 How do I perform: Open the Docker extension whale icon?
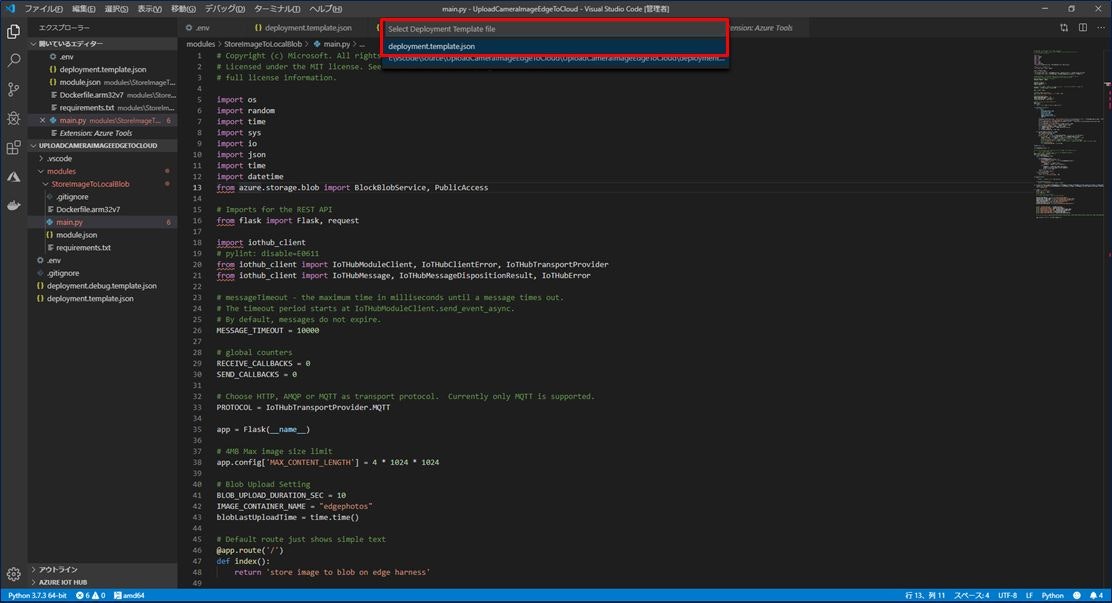tap(13, 206)
